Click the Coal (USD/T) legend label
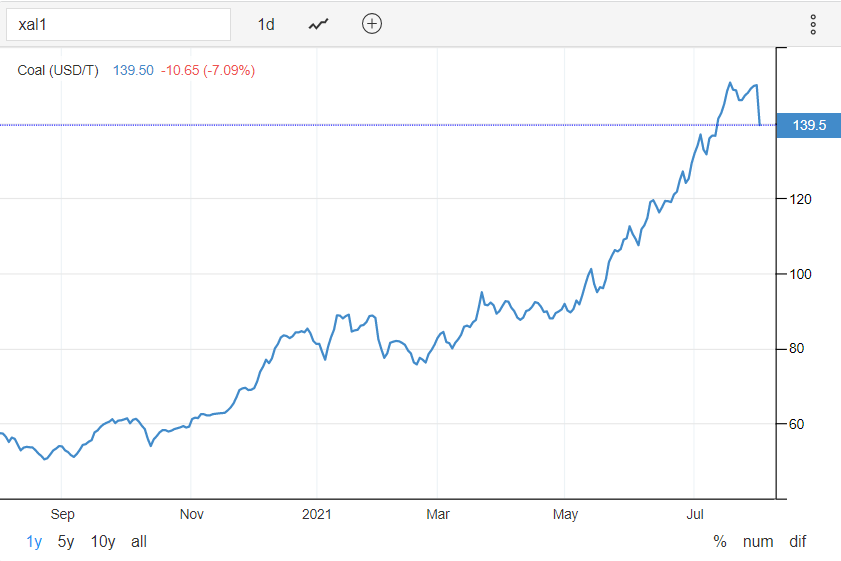Viewport: 841px width, 561px height. [x=58, y=70]
